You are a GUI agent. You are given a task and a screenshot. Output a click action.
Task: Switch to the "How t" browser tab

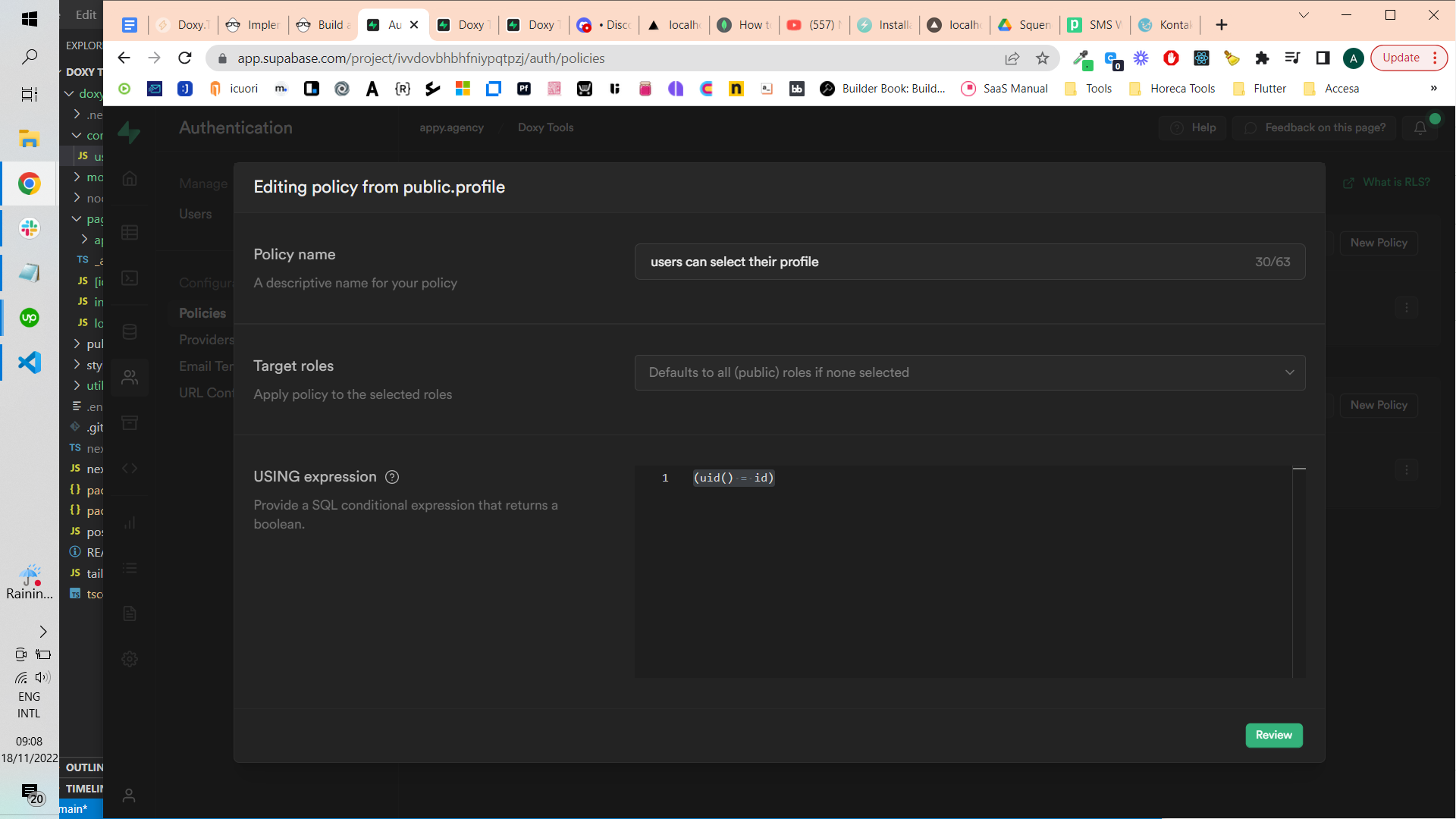click(745, 25)
